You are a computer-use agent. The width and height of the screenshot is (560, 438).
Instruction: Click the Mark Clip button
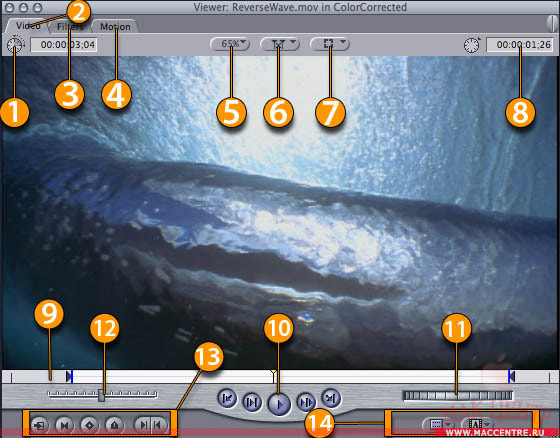[x=64, y=425]
